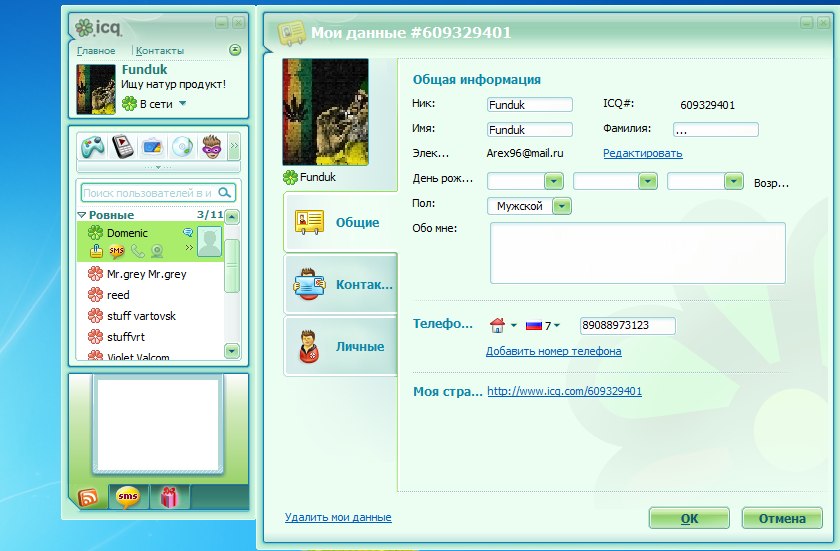This screenshot has width=840, height=551.
Task: Click the contact list scrollbar thumb
Action: point(231,266)
